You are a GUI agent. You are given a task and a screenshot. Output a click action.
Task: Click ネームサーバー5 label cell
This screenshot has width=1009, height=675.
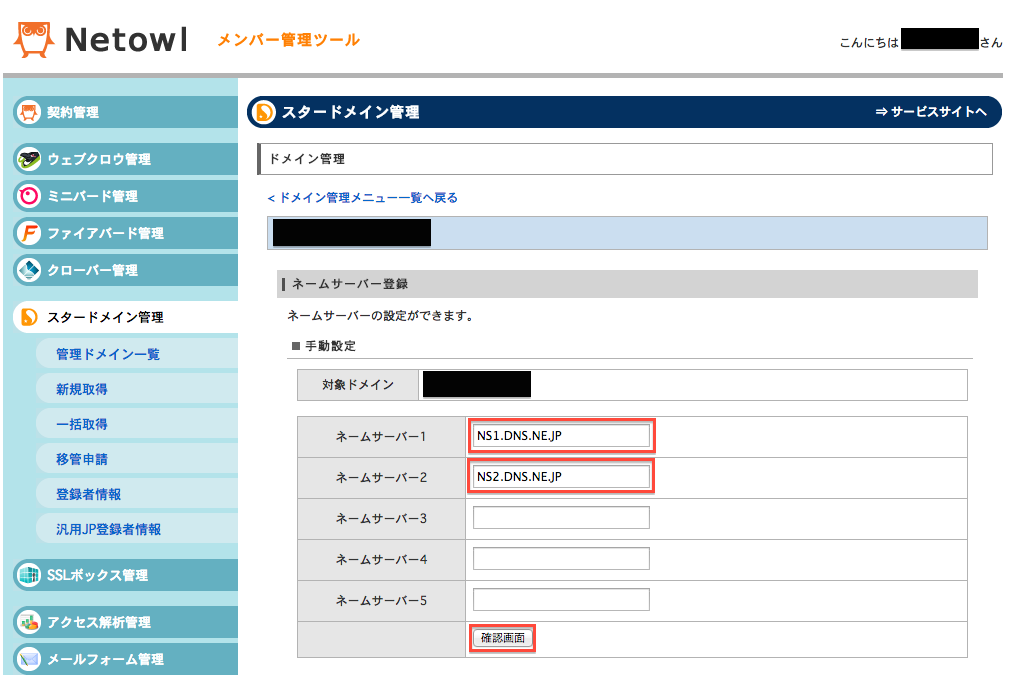tap(381, 601)
